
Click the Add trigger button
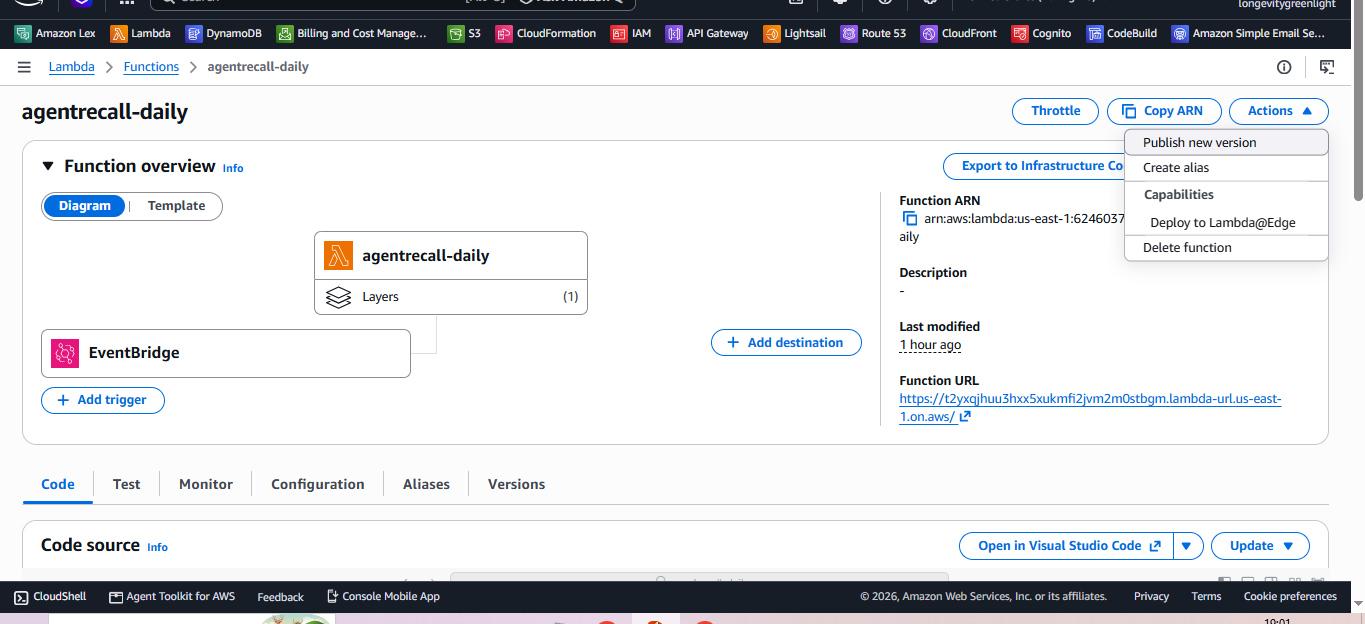(x=103, y=400)
